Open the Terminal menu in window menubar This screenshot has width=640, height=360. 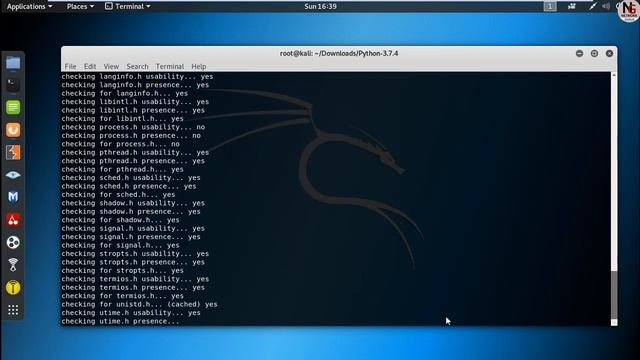170,67
